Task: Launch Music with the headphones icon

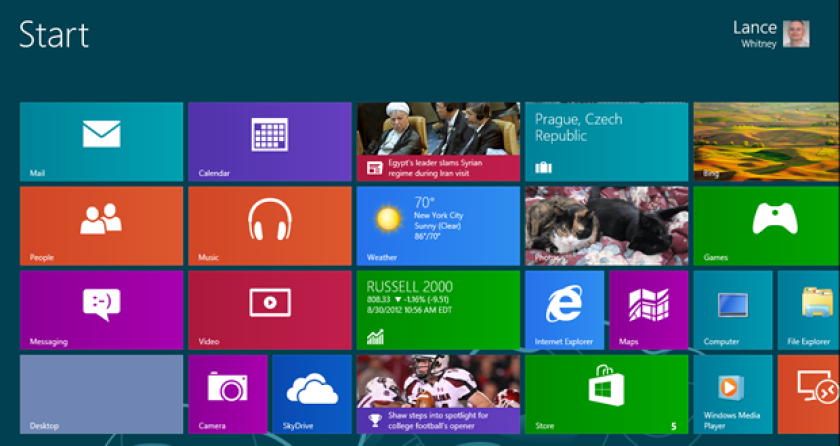Action: click(x=270, y=218)
